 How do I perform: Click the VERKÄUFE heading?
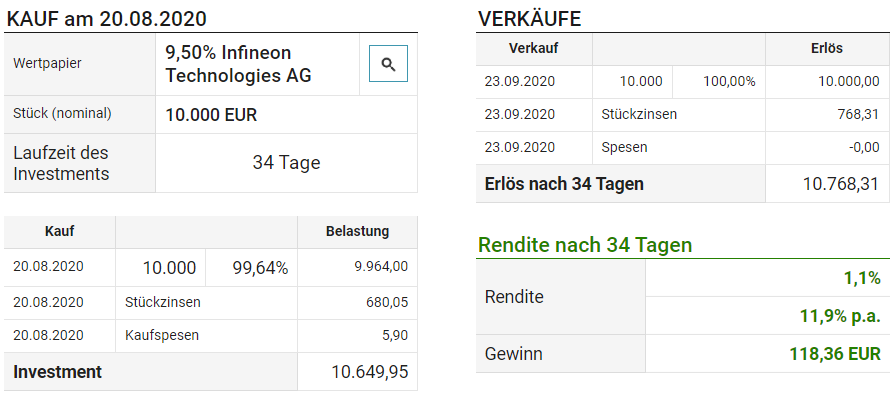click(x=529, y=19)
